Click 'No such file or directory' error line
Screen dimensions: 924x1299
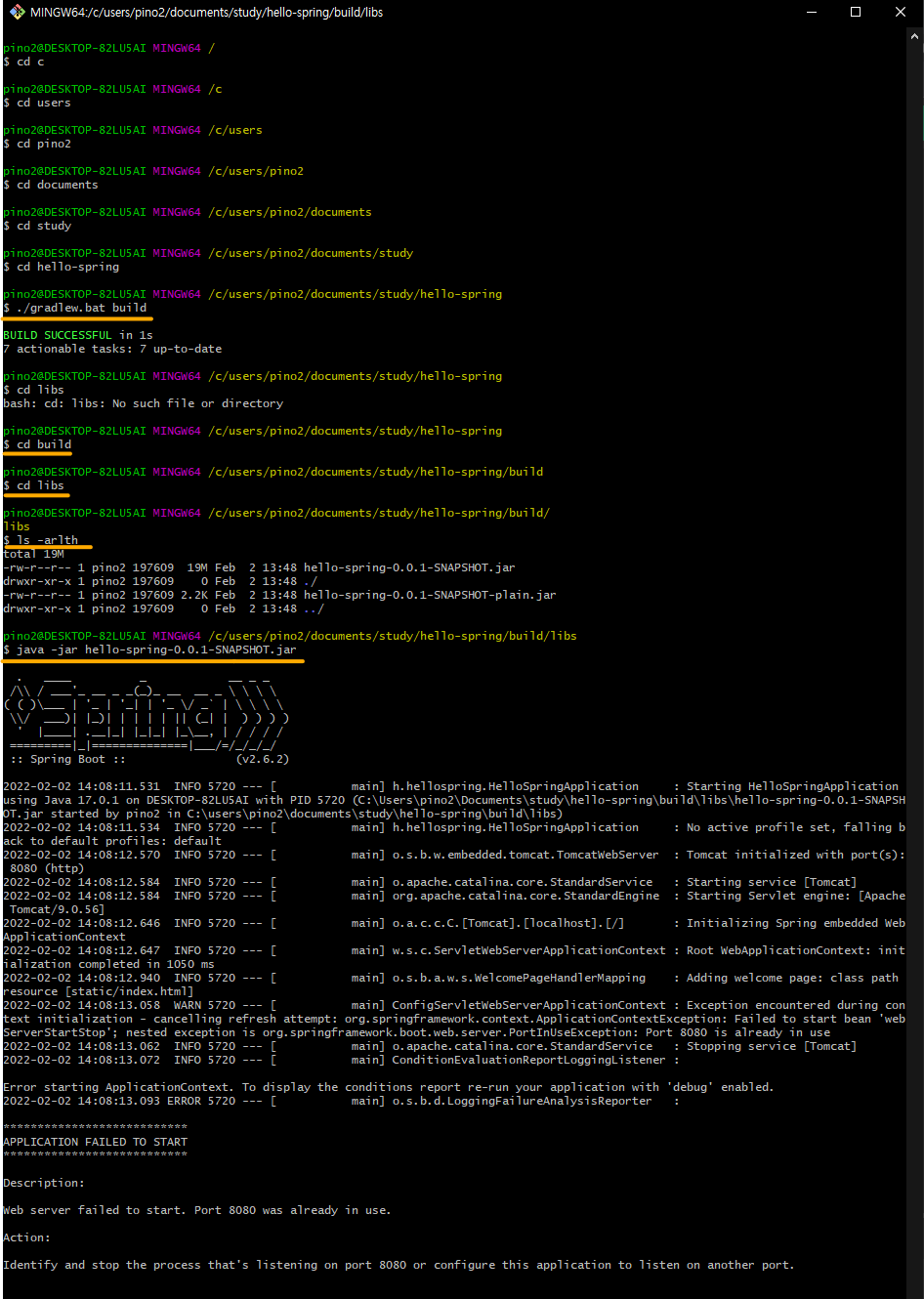[x=143, y=403]
